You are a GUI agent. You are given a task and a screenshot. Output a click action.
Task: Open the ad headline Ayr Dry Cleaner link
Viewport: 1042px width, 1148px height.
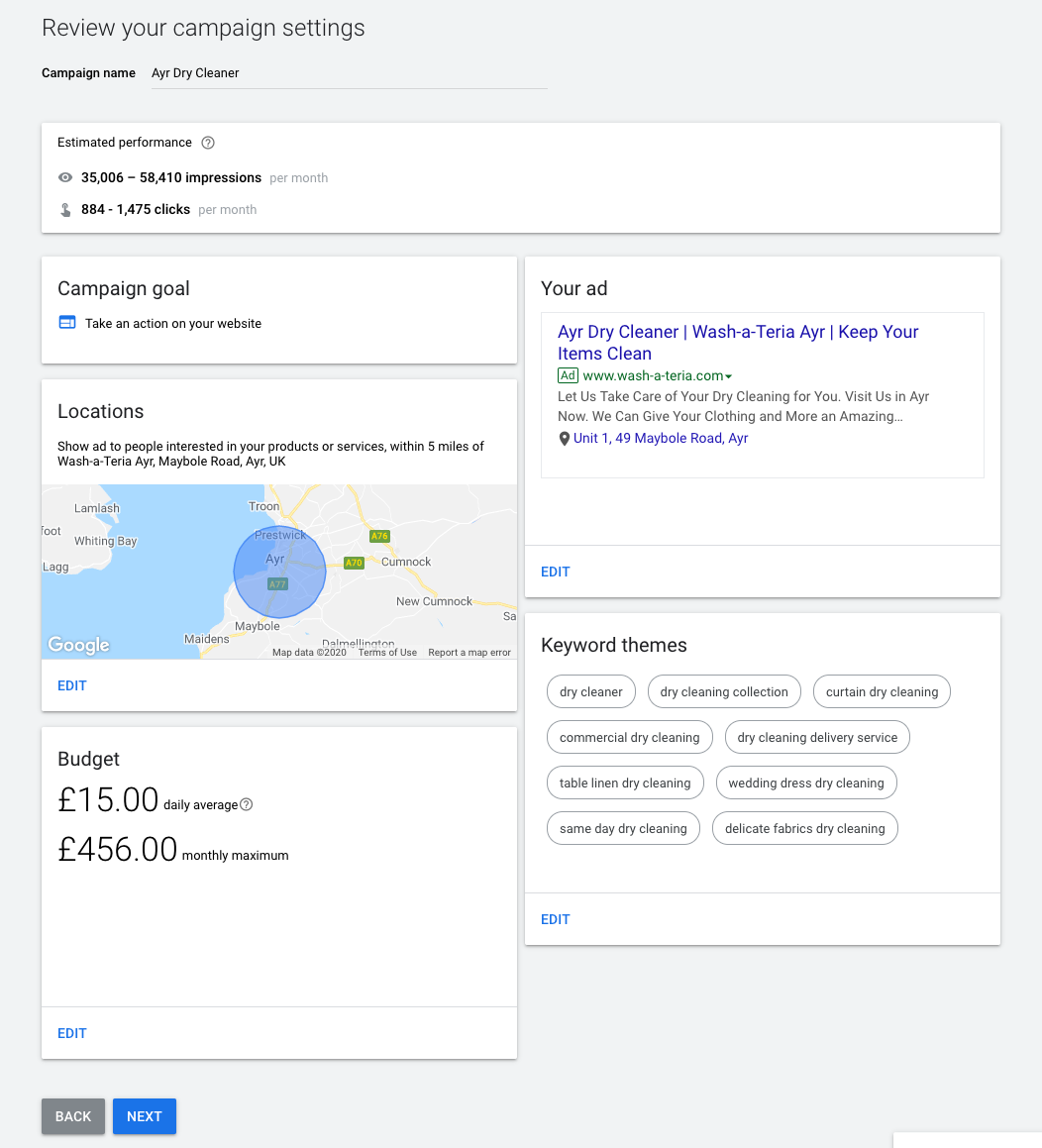(x=737, y=343)
